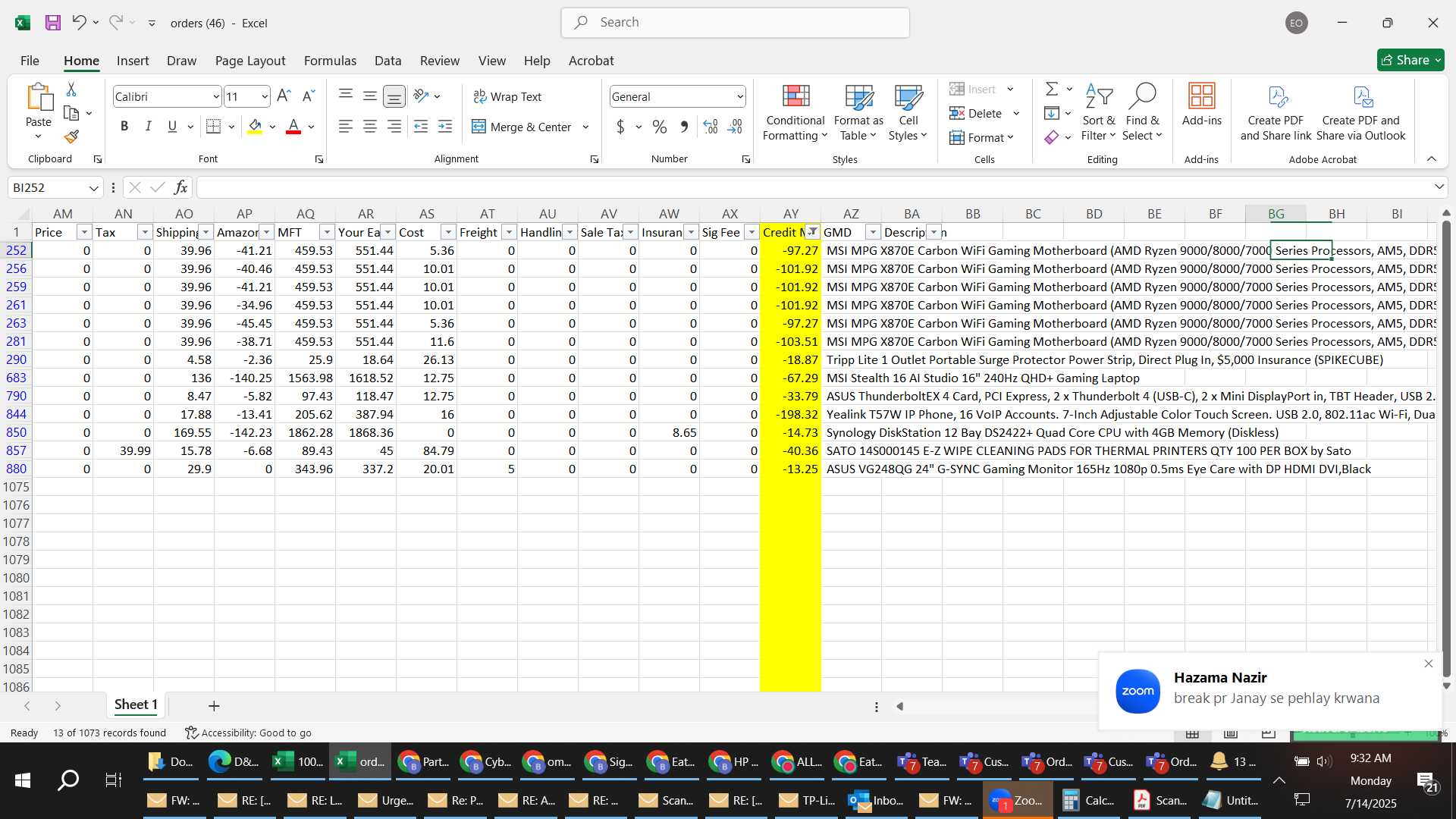Click the Orientation text angle icon
The height and width of the screenshot is (819, 1456).
point(422,96)
